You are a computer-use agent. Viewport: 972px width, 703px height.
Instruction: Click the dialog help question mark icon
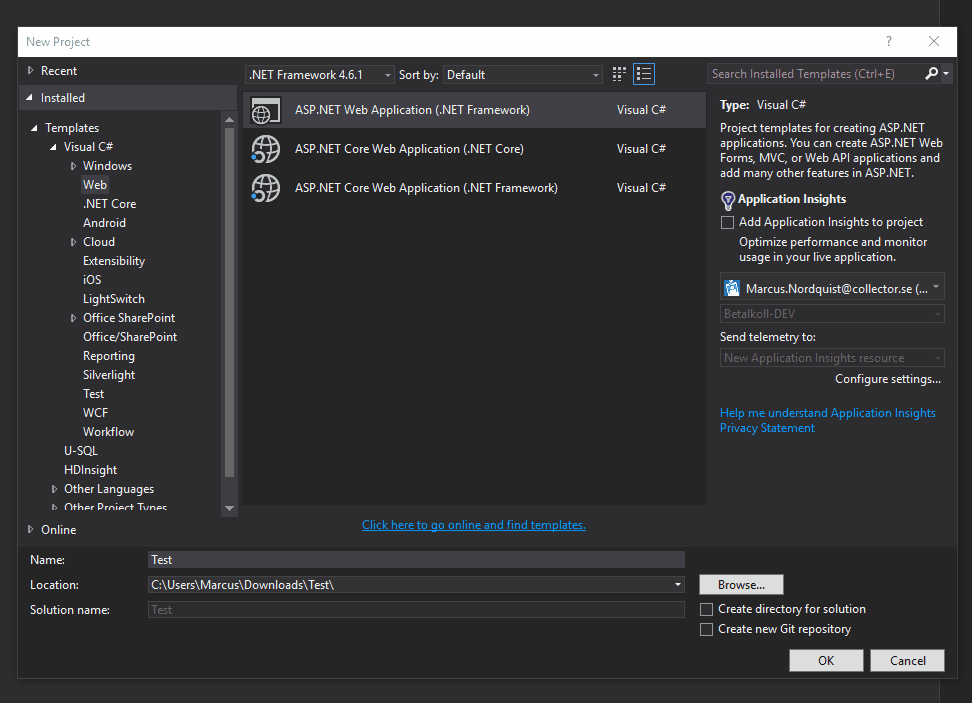(888, 41)
